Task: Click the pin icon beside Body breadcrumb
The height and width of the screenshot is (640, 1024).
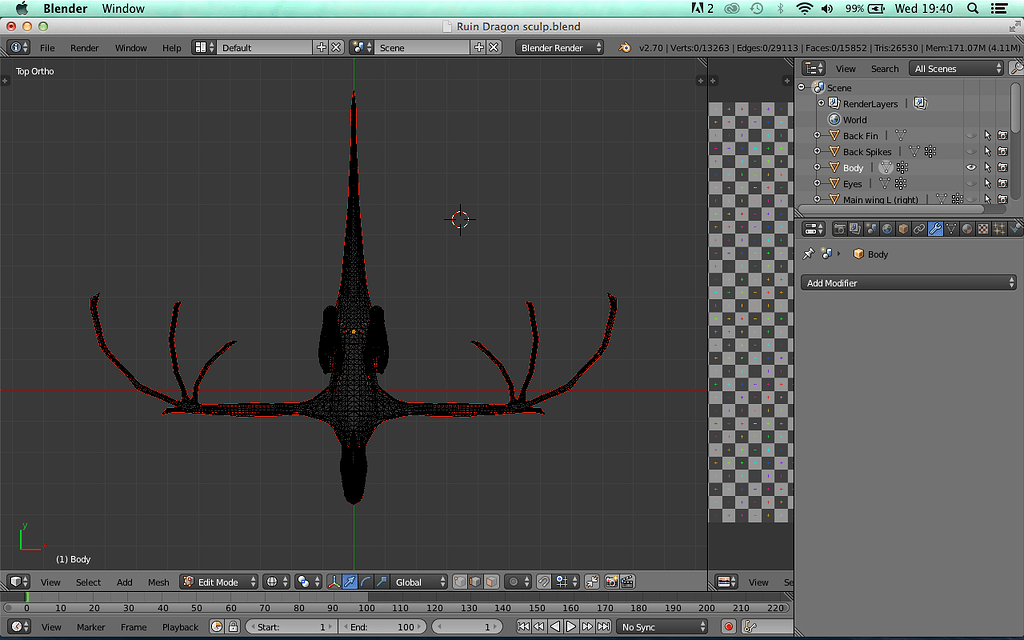Action: [808, 254]
